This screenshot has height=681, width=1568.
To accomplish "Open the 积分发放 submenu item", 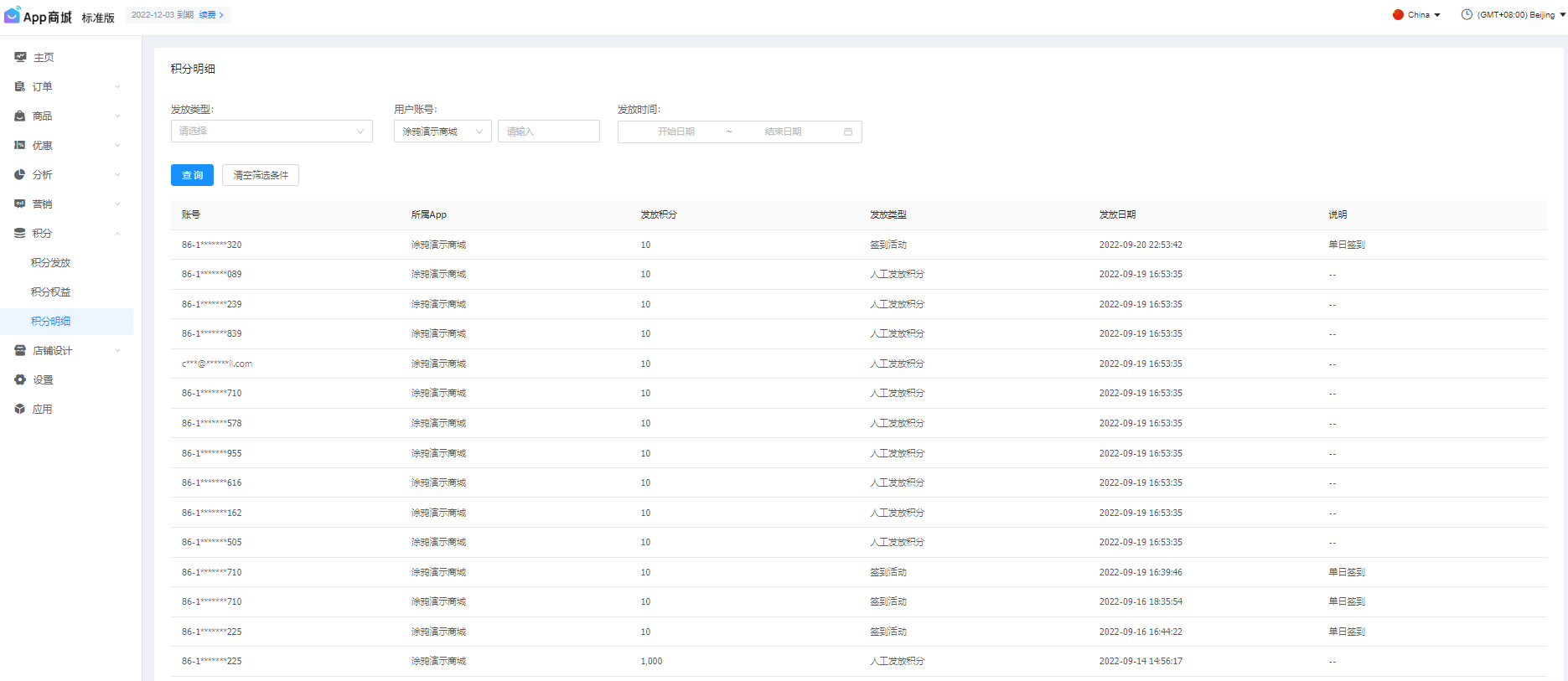I will (51, 262).
